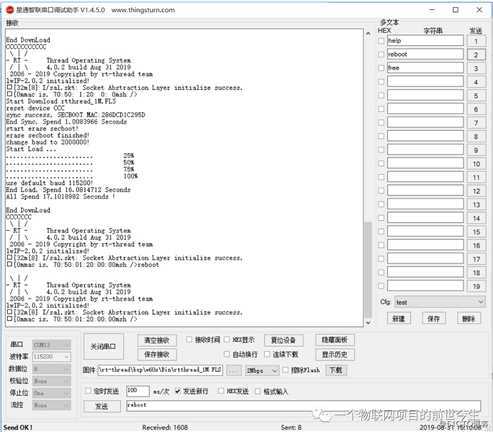The width and height of the screenshot is (493, 432).
Task: Click the 显示历史 show history button
Action: click(x=334, y=354)
